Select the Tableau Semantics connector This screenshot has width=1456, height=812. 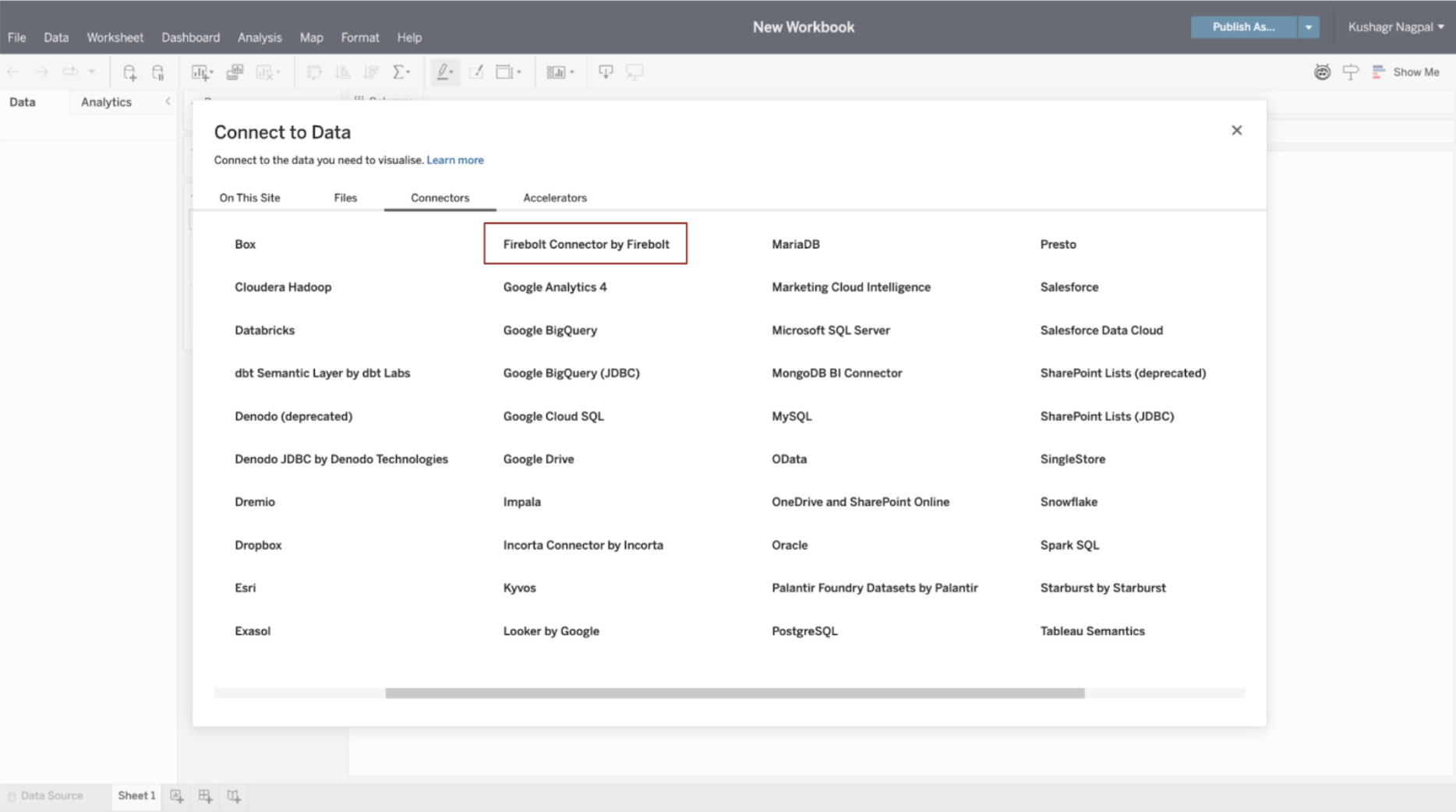click(1093, 631)
